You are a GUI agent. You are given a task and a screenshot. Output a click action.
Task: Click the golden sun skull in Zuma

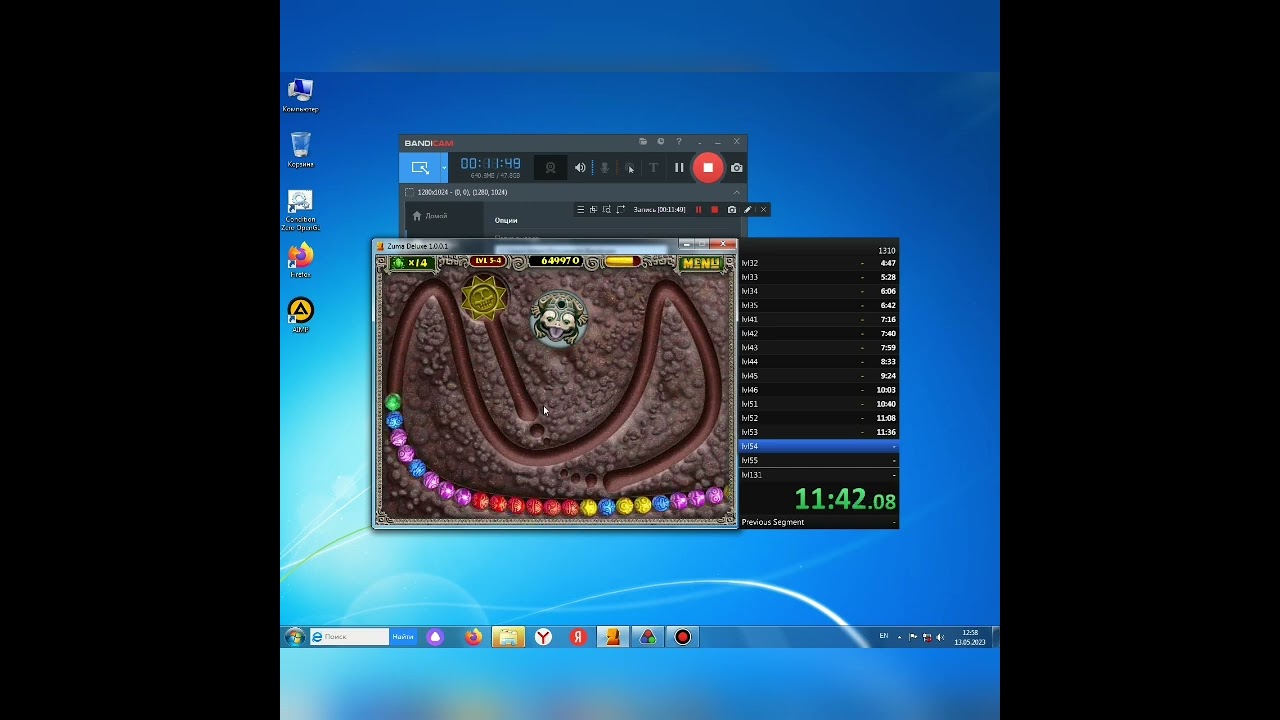pyautogui.click(x=484, y=297)
